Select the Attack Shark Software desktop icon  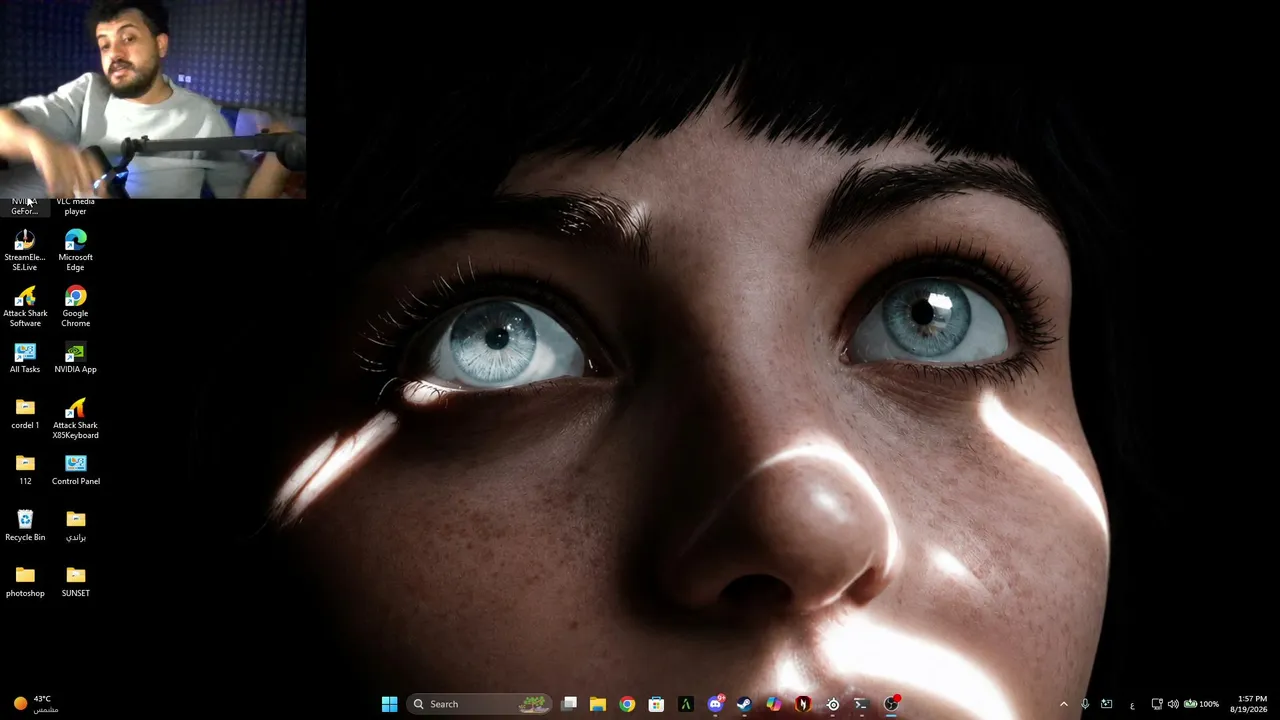(25, 306)
